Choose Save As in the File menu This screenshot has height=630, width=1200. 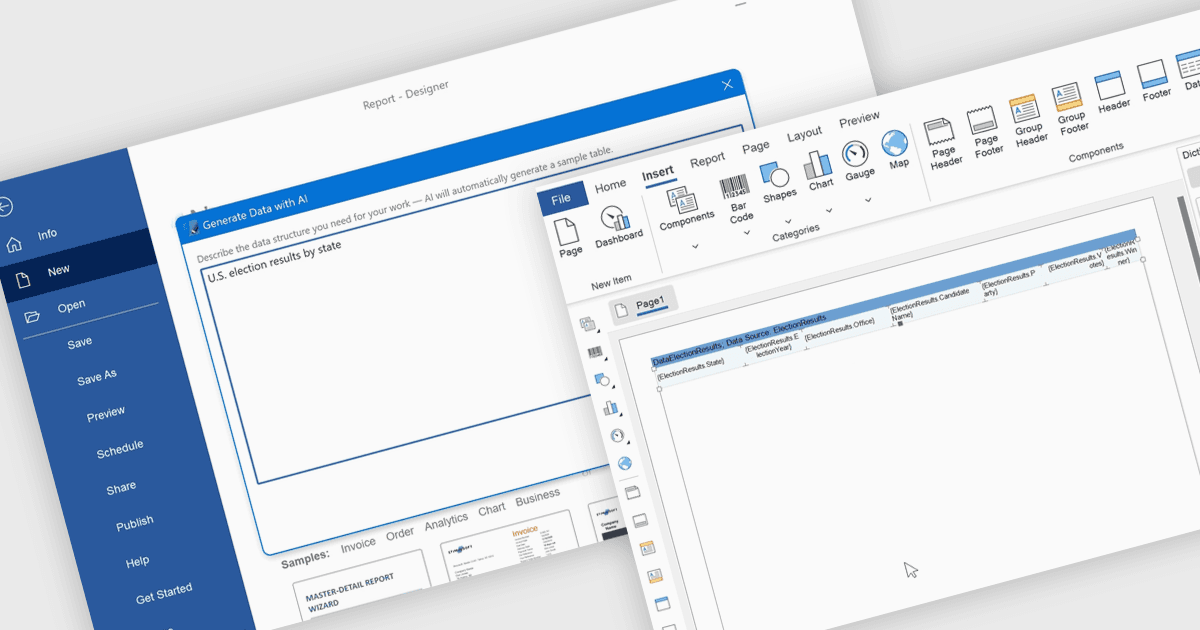(96, 377)
